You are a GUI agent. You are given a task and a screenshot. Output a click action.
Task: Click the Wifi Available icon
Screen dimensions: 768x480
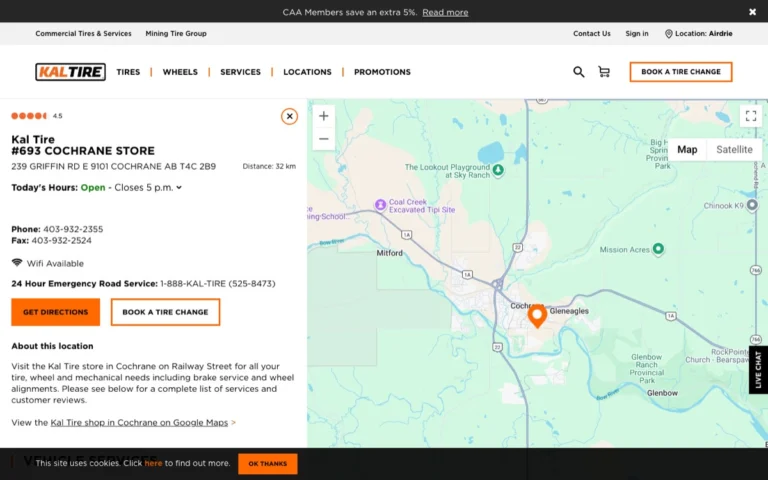pos(17,263)
